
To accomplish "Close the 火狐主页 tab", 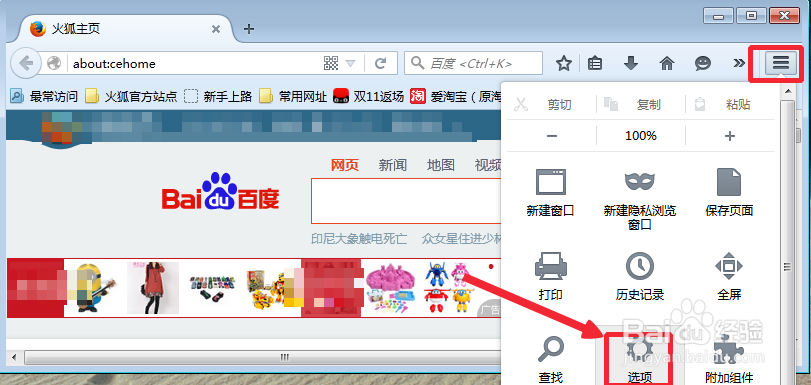I will [x=216, y=29].
